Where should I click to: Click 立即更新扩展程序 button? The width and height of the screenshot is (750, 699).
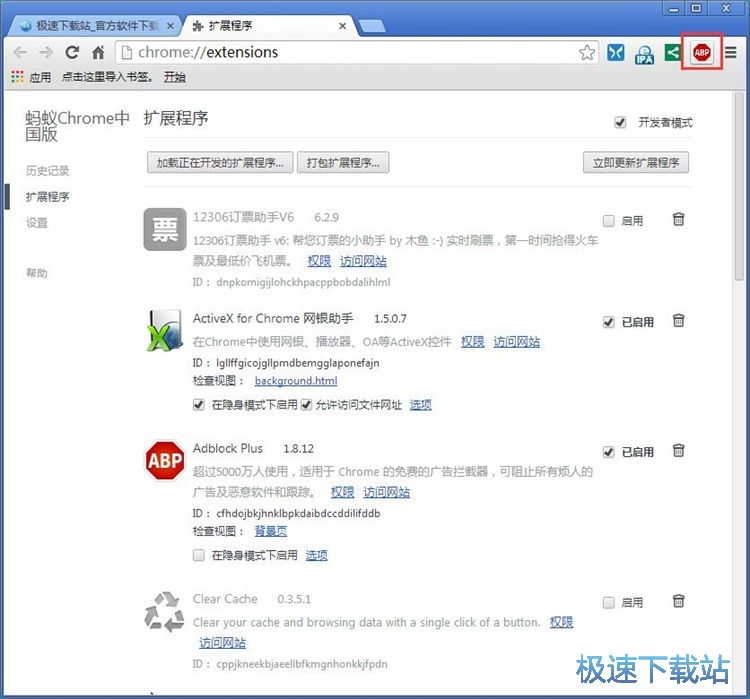[x=636, y=163]
